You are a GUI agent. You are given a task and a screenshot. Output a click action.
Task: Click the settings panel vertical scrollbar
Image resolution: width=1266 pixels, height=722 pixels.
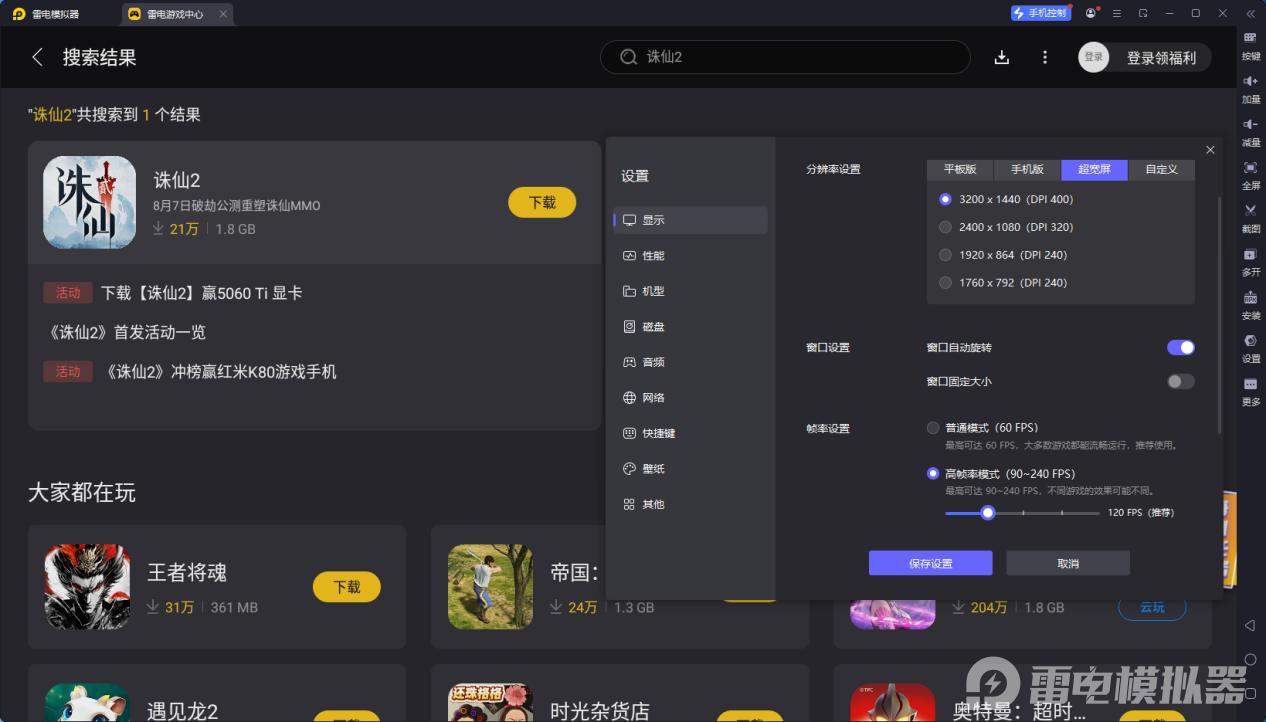coord(1220,315)
